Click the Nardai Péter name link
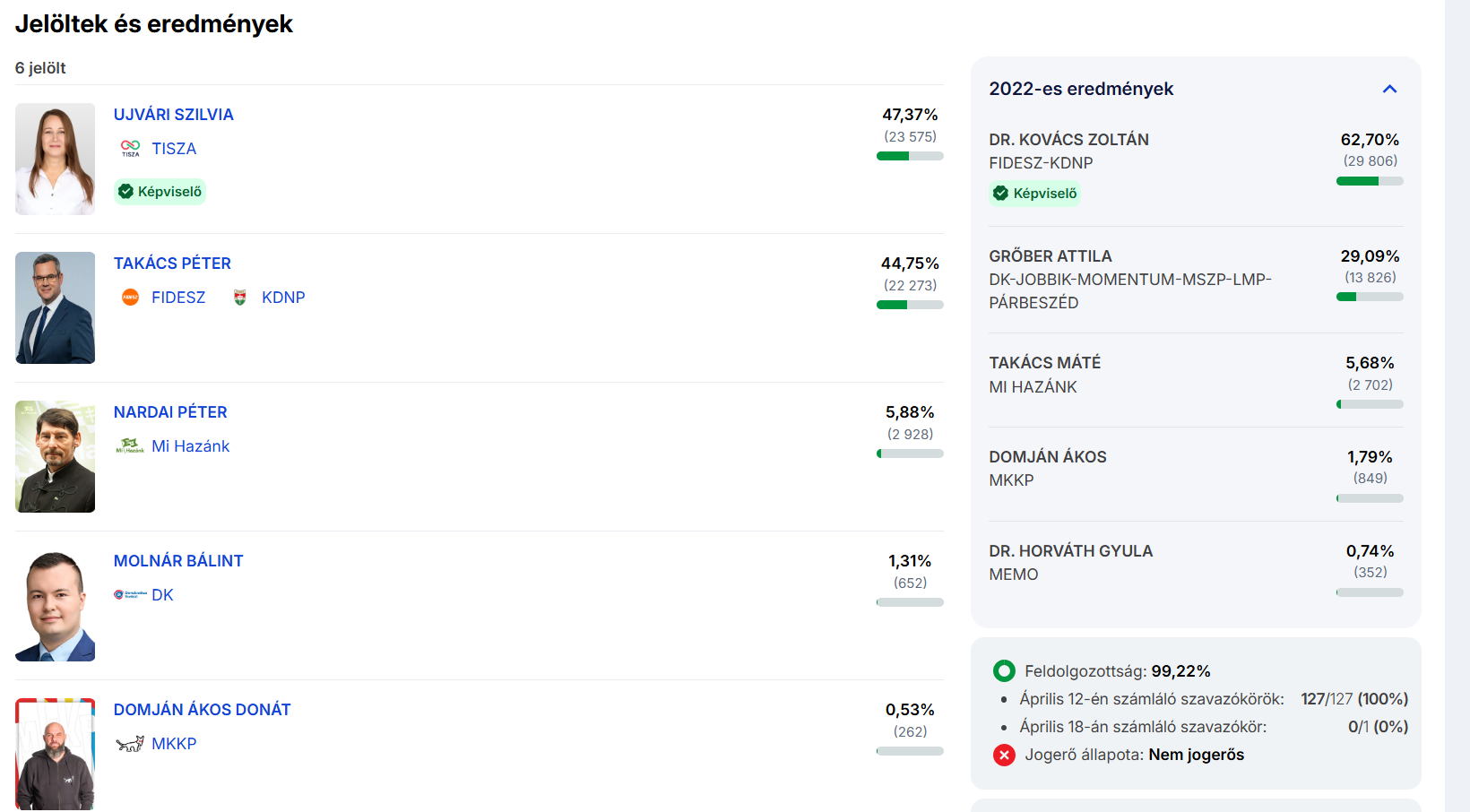 [x=170, y=412]
